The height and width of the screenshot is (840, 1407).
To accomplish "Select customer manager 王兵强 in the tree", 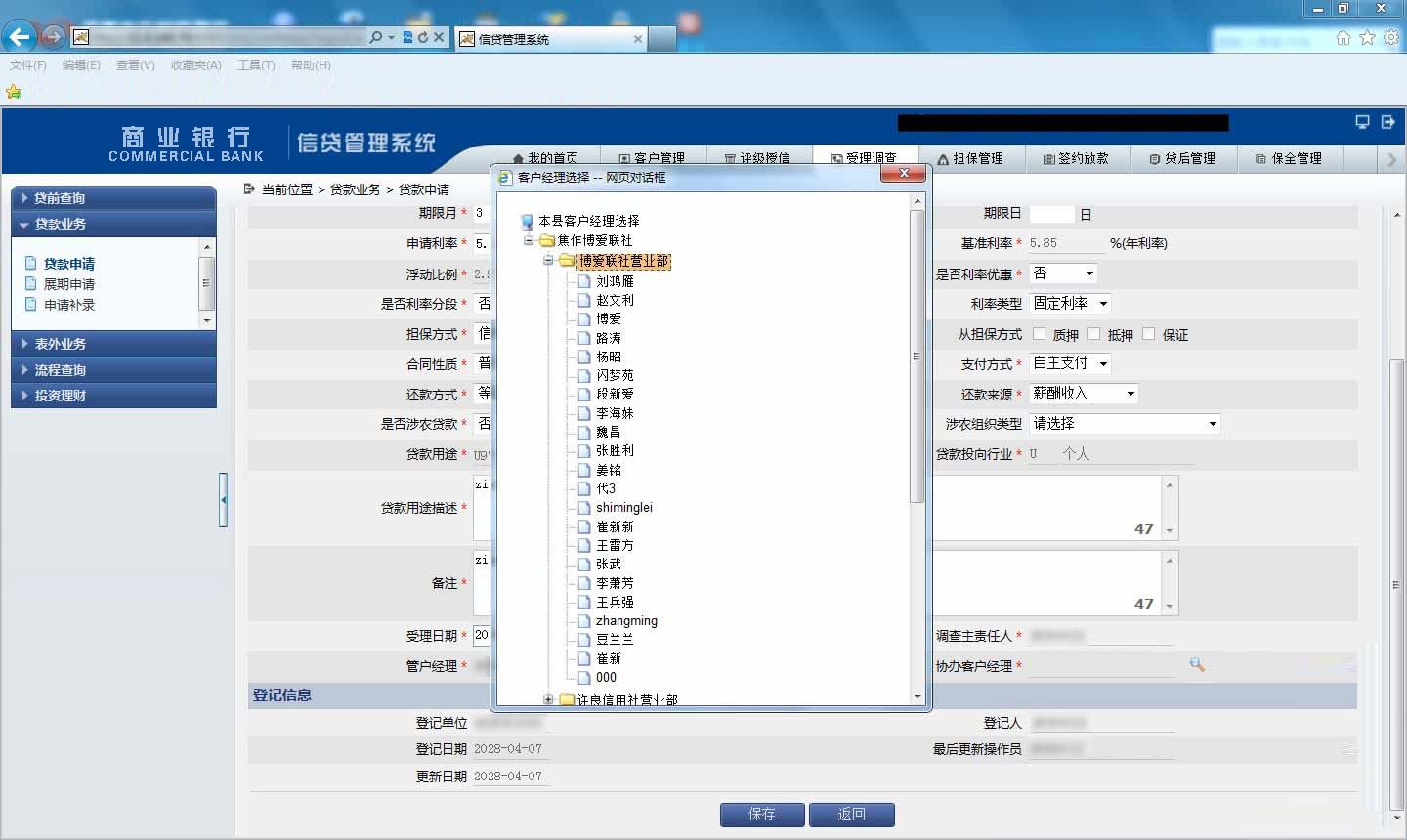I will tap(615, 602).
